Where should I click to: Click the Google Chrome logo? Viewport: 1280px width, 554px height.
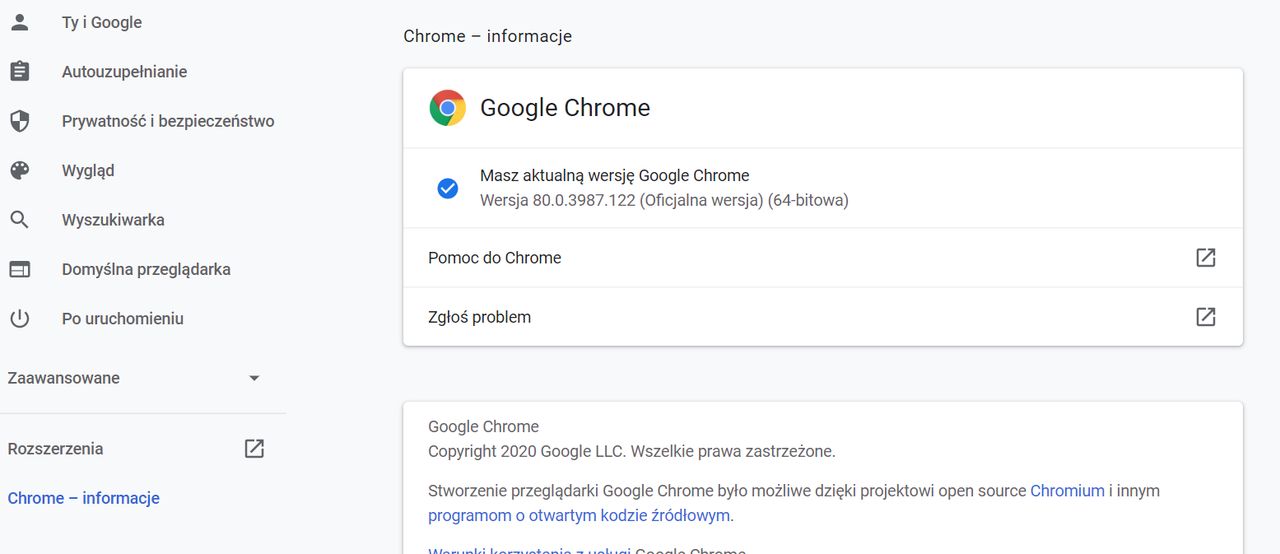coord(447,108)
